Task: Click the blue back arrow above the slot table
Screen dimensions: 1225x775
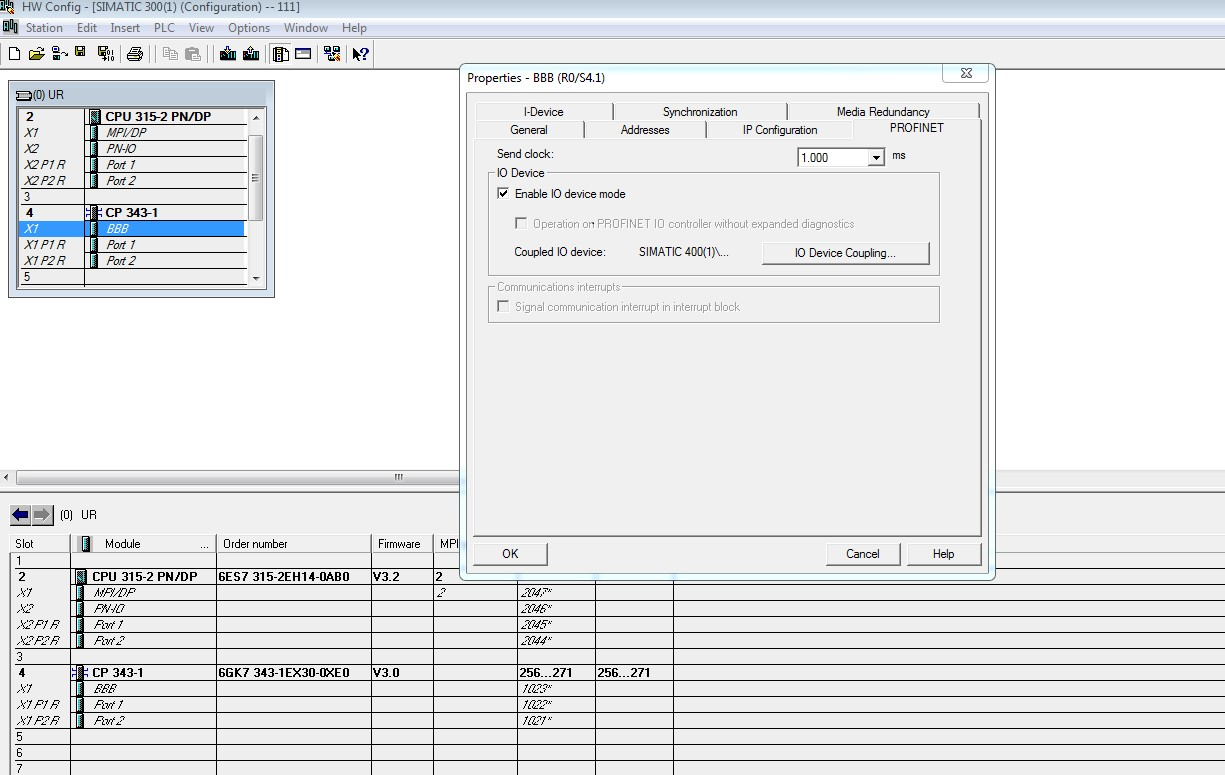Action: (x=20, y=515)
